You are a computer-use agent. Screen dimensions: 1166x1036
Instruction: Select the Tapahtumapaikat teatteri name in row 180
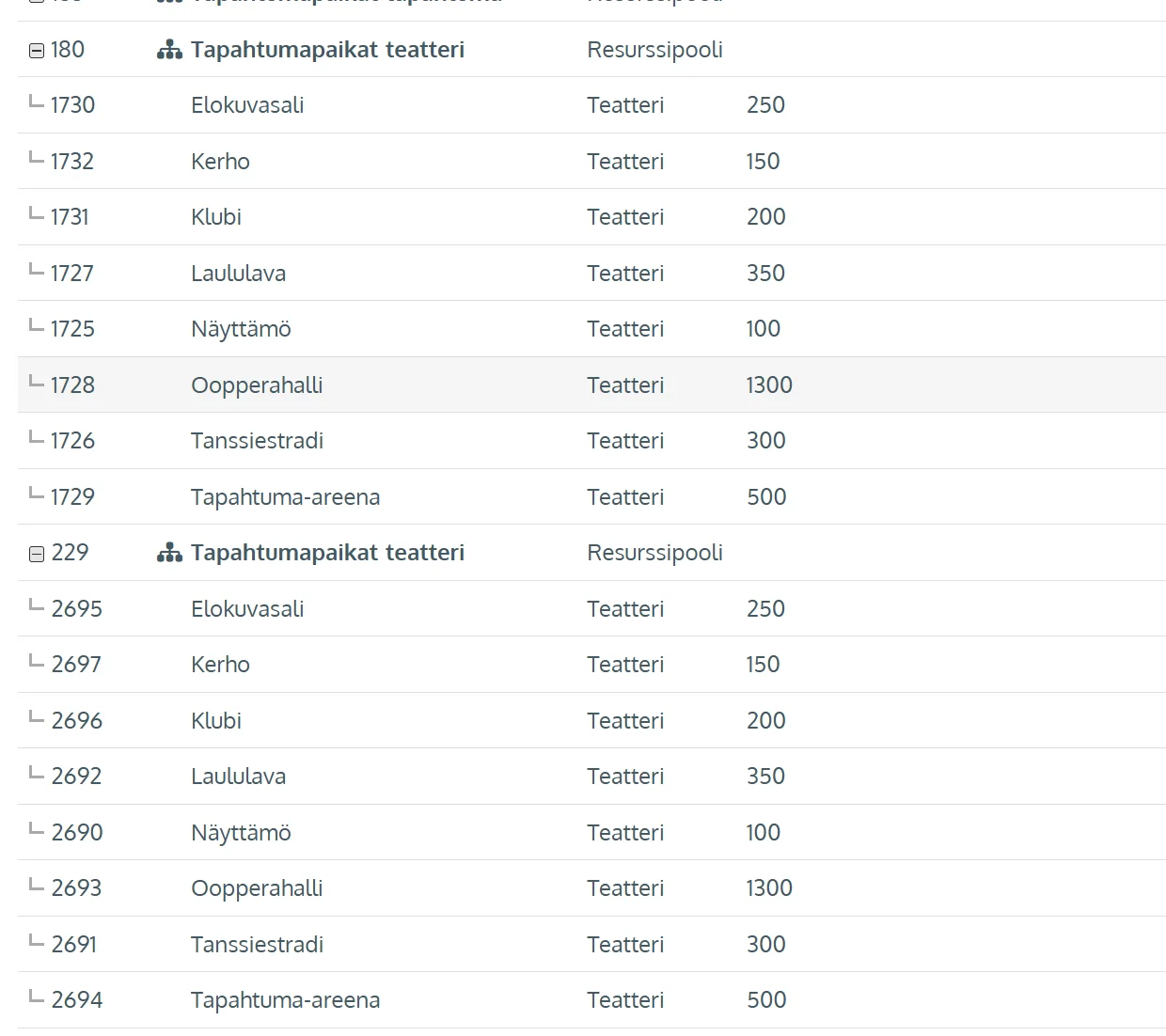(327, 50)
